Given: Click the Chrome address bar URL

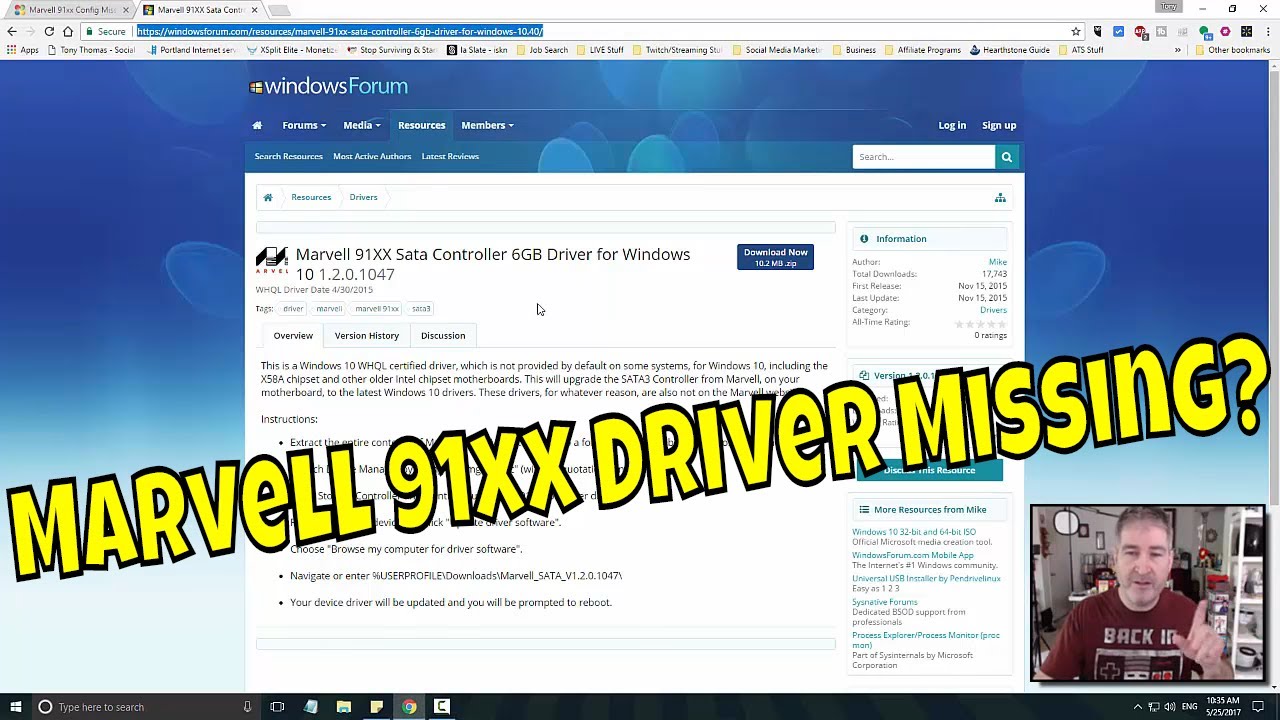Looking at the screenshot, I should pyautogui.click(x=340, y=31).
